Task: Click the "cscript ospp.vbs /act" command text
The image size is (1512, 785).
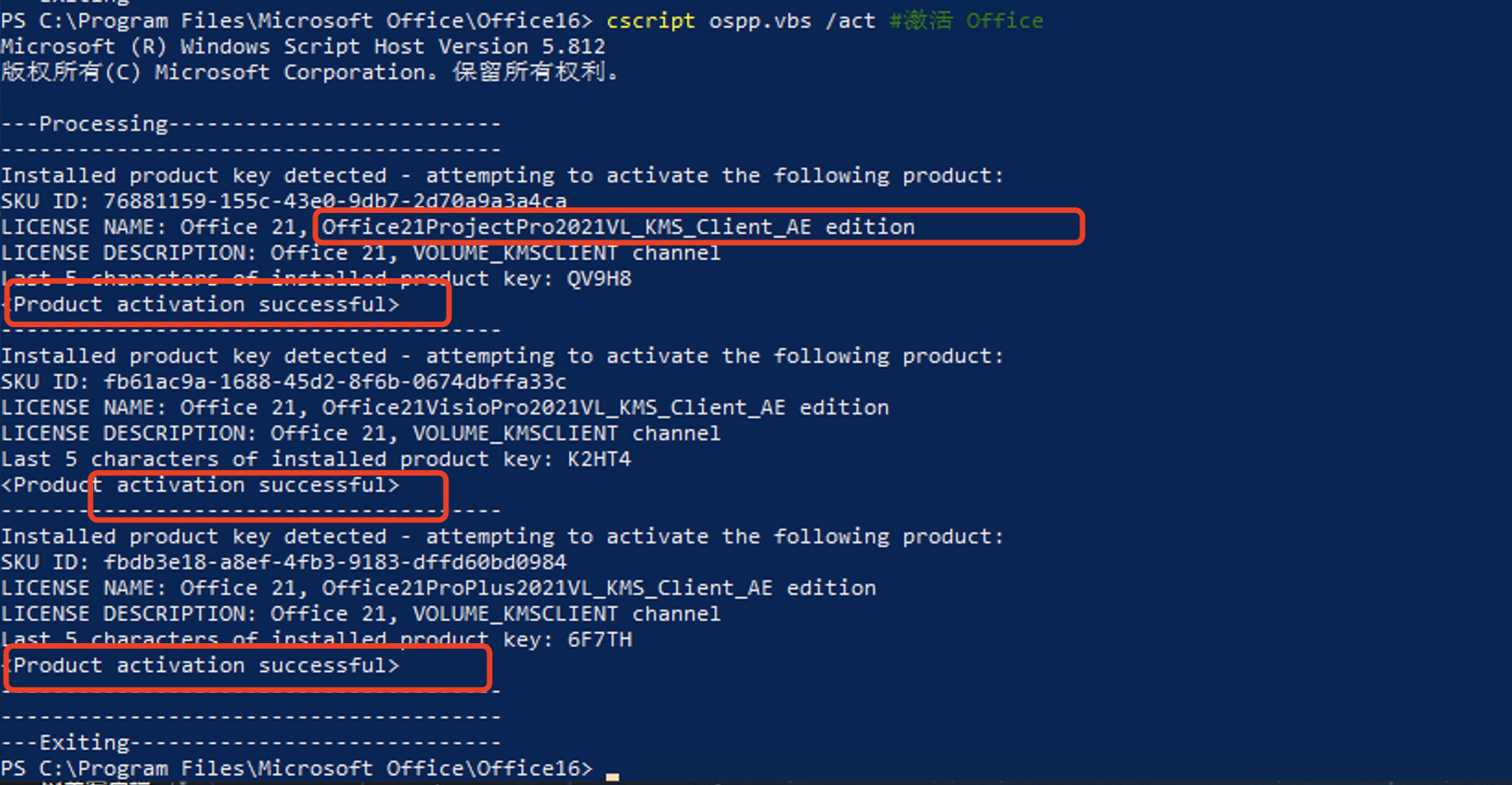Action: click(x=740, y=20)
